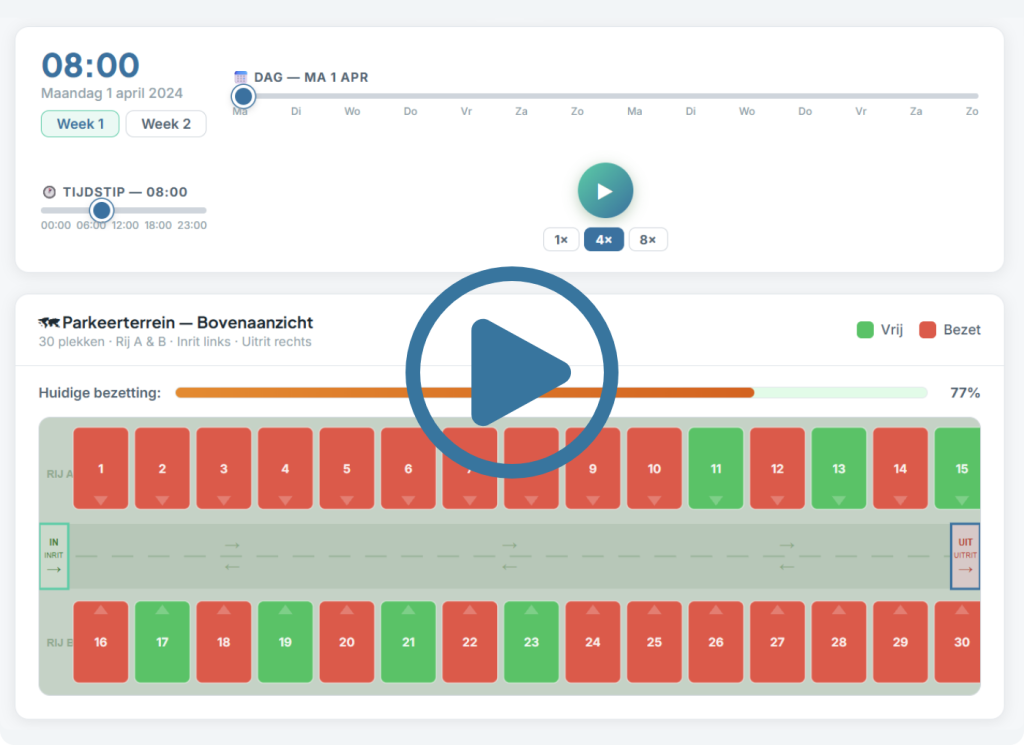The height and width of the screenshot is (745, 1024).
Task: Choose the 4× speed option
Action: [x=604, y=240]
